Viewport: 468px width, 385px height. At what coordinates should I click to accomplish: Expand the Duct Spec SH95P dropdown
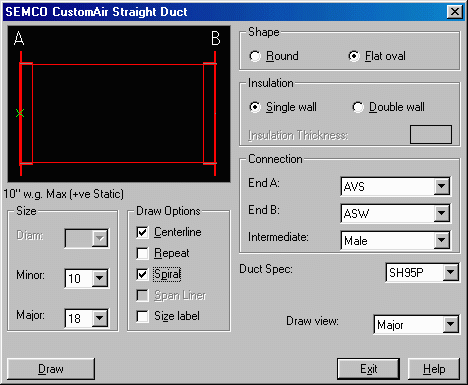click(x=450, y=272)
